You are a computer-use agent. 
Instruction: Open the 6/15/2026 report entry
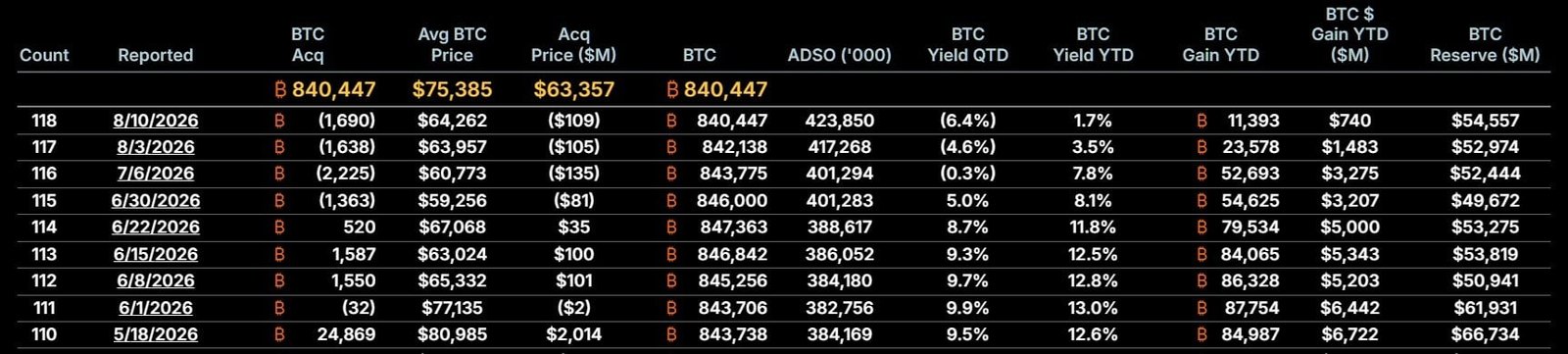tap(155, 254)
